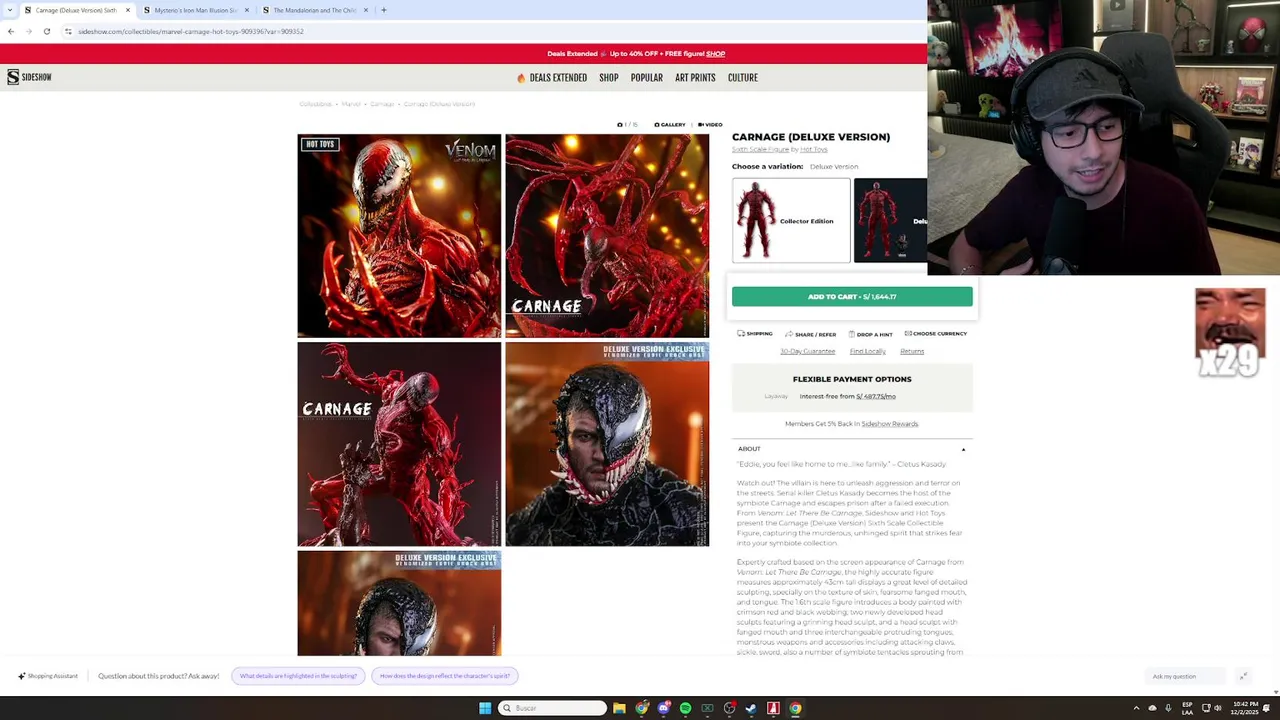Select the Carnage (Deluxe Version) browser tab

click(76, 10)
